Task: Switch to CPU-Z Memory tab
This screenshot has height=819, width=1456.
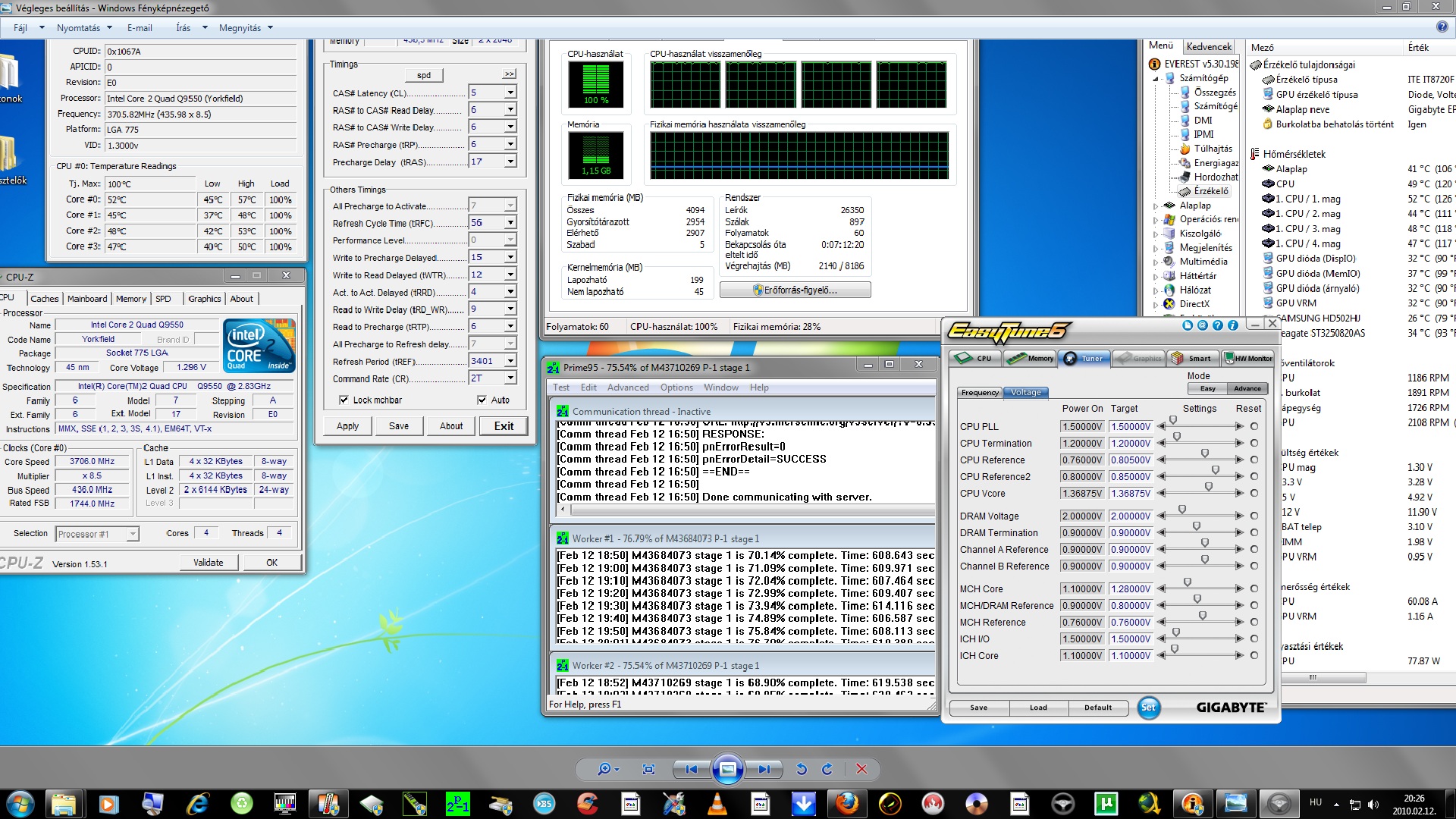Action: pyautogui.click(x=131, y=299)
